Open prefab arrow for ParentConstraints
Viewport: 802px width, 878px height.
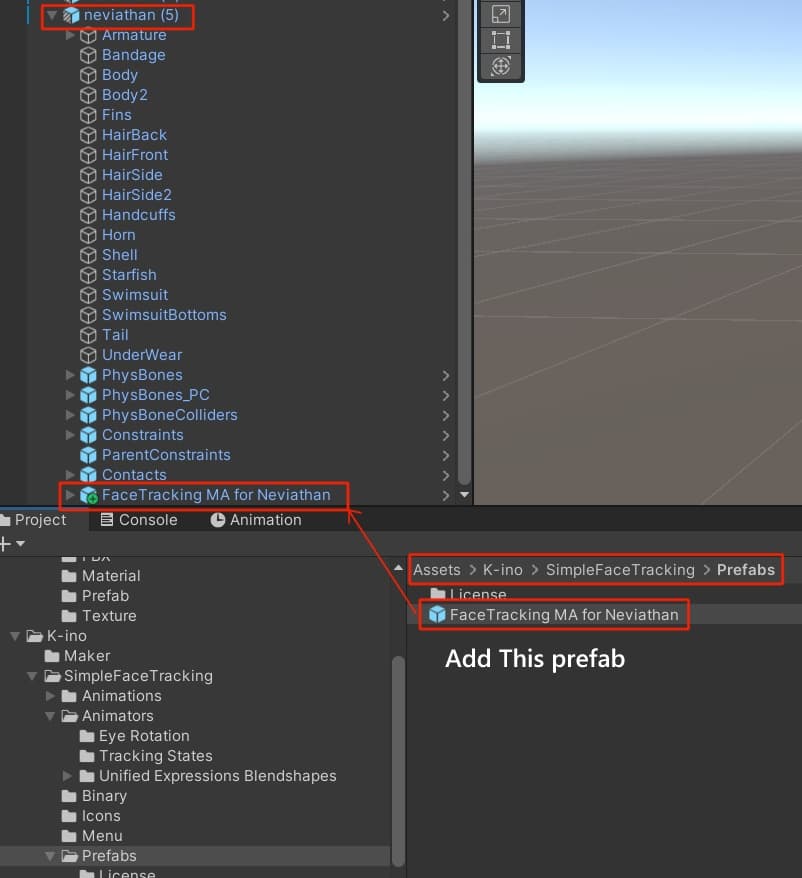pyautogui.click(x=446, y=455)
